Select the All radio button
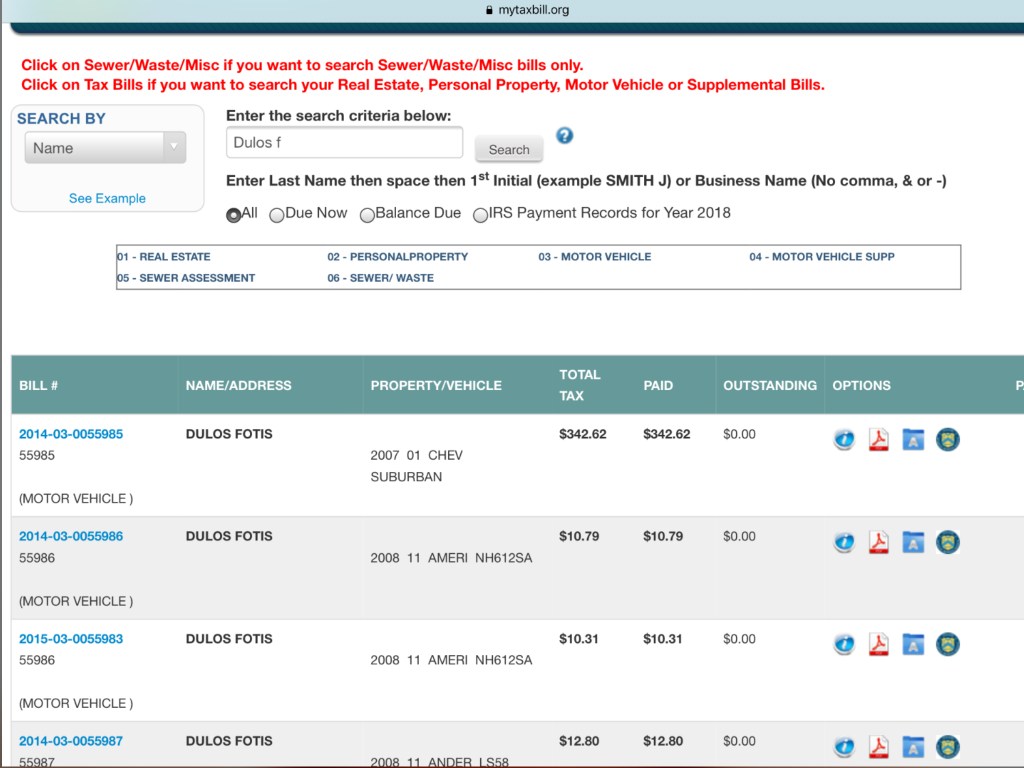 click(x=234, y=214)
